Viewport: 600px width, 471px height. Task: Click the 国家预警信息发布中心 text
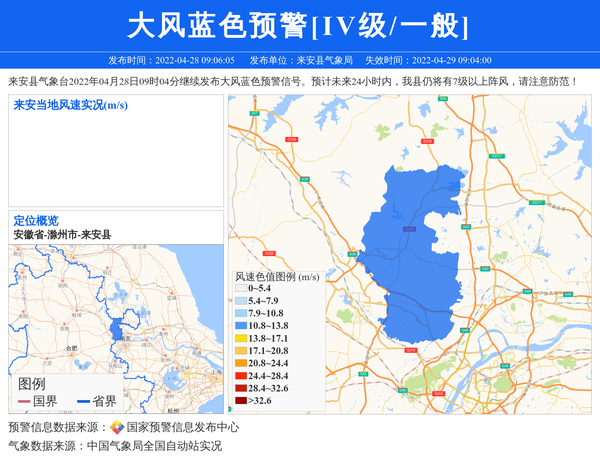tap(183, 427)
